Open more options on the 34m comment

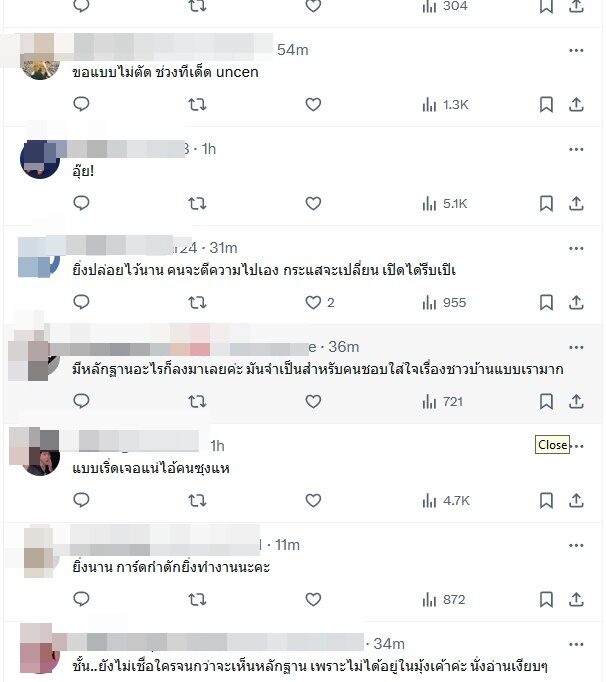coord(576,645)
